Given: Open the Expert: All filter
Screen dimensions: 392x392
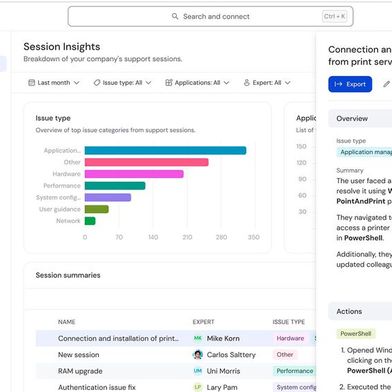Looking at the screenshot, I should [267, 83].
